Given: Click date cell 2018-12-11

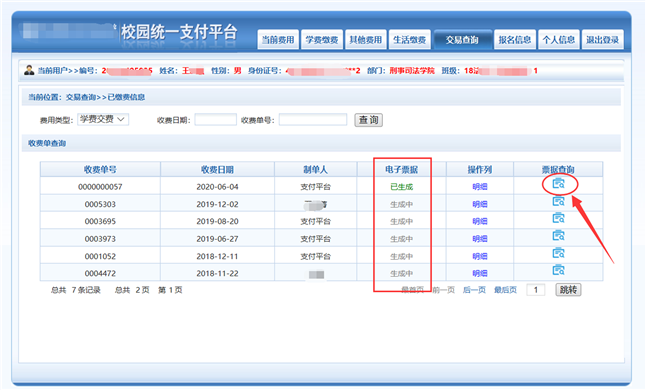Looking at the screenshot, I should point(217,256).
